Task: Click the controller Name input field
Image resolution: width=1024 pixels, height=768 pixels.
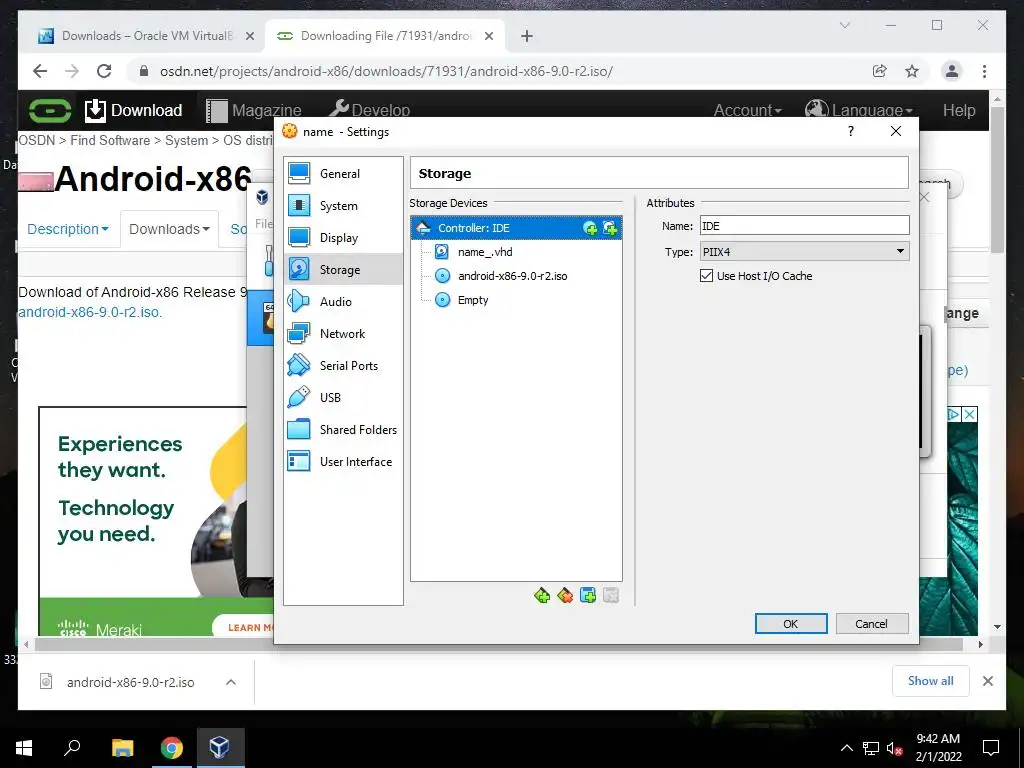Action: coord(805,226)
